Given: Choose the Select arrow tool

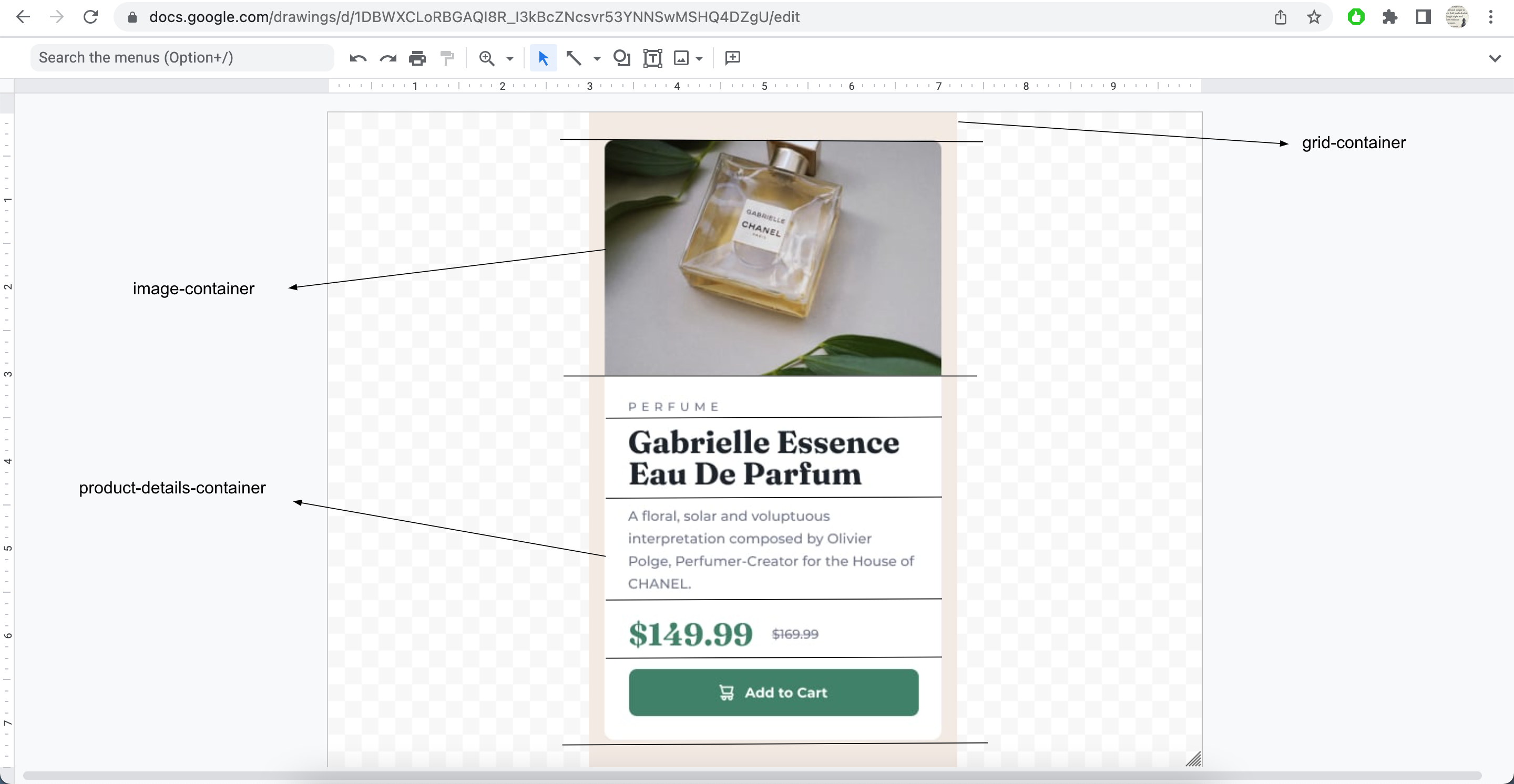Looking at the screenshot, I should click(543, 58).
